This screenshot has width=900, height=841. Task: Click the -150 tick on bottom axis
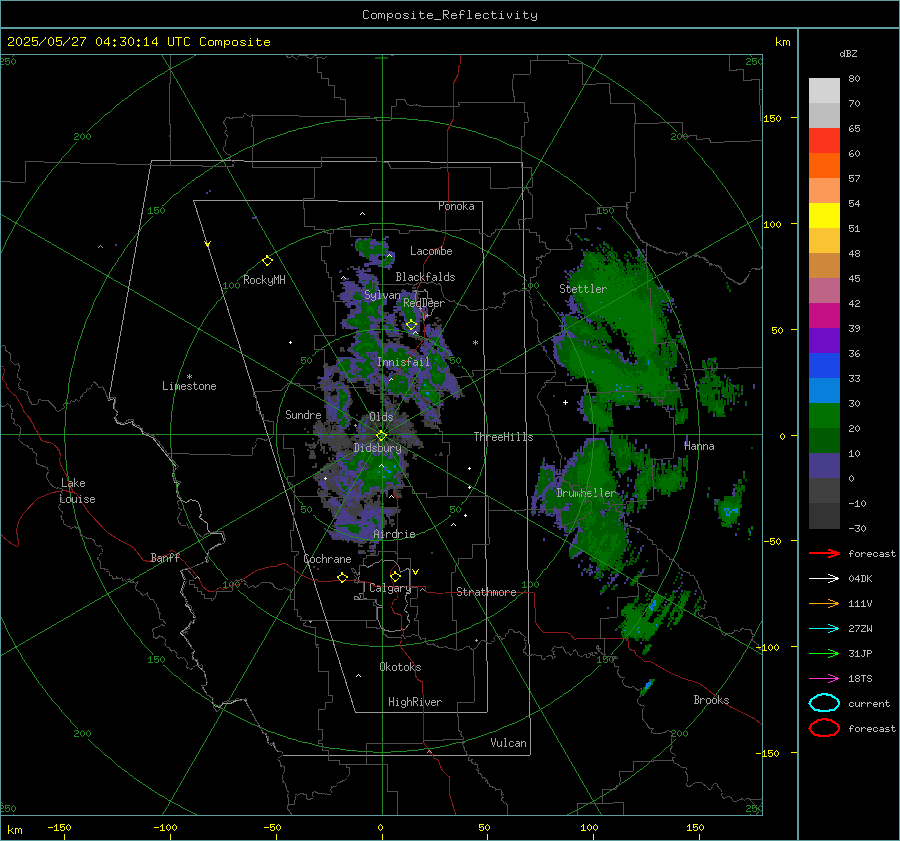click(59, 827)
